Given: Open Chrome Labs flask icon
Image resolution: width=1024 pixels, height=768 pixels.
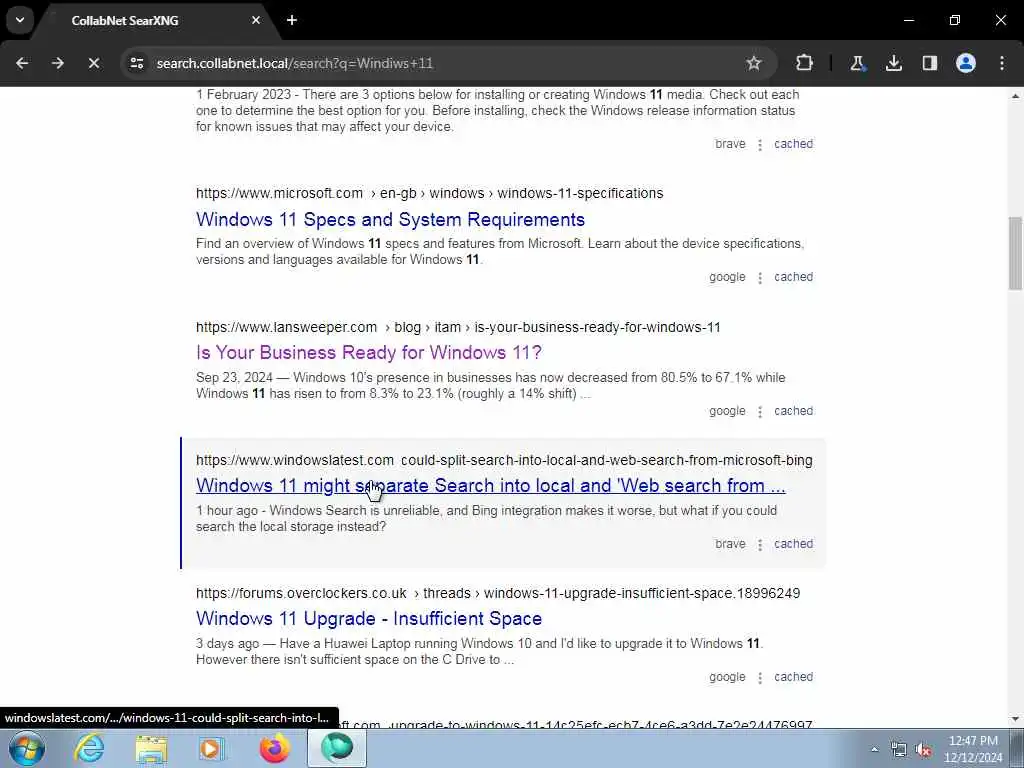Looking at the screenshot, I should point(857,63).
